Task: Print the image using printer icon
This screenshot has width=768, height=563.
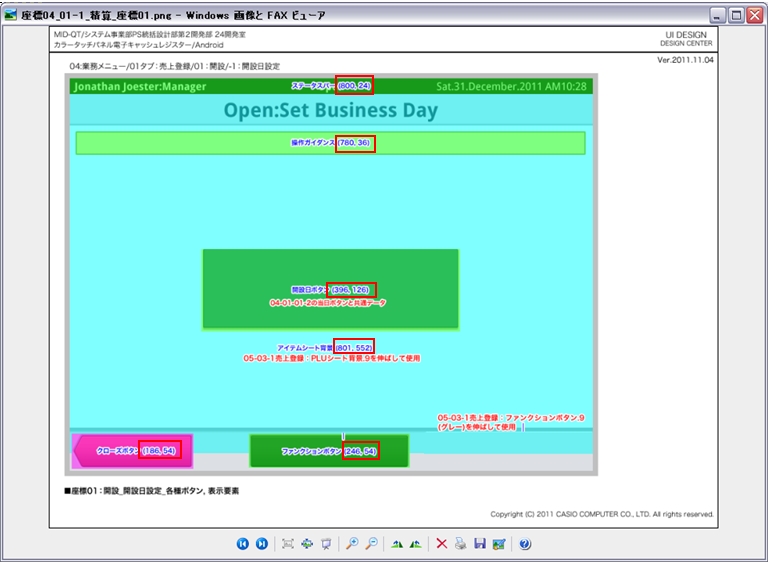Action: tap(460, 543)
